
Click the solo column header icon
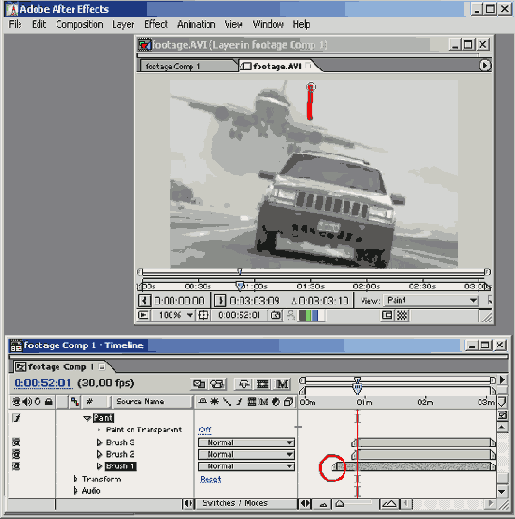tap(38, 402)
